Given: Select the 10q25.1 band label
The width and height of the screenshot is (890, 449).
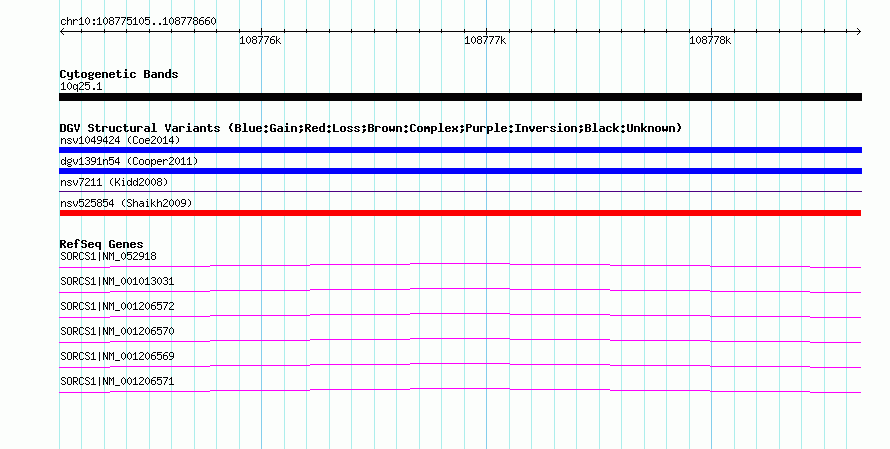Looking at the screenshot, I should click(x=81, y=86).
